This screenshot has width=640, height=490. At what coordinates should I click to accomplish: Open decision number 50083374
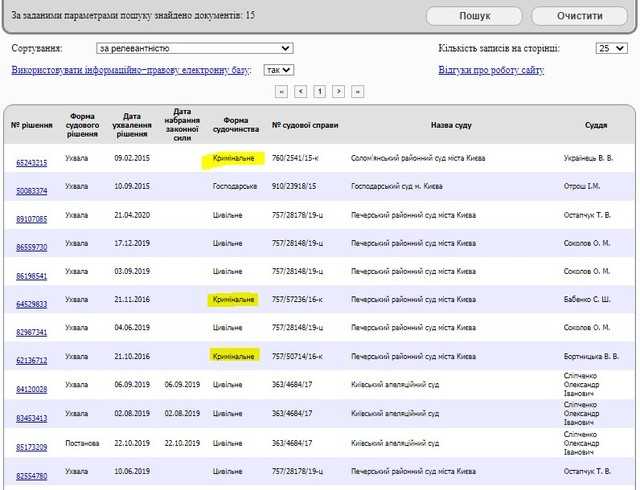pyautogui.click(x=31, y=190)
